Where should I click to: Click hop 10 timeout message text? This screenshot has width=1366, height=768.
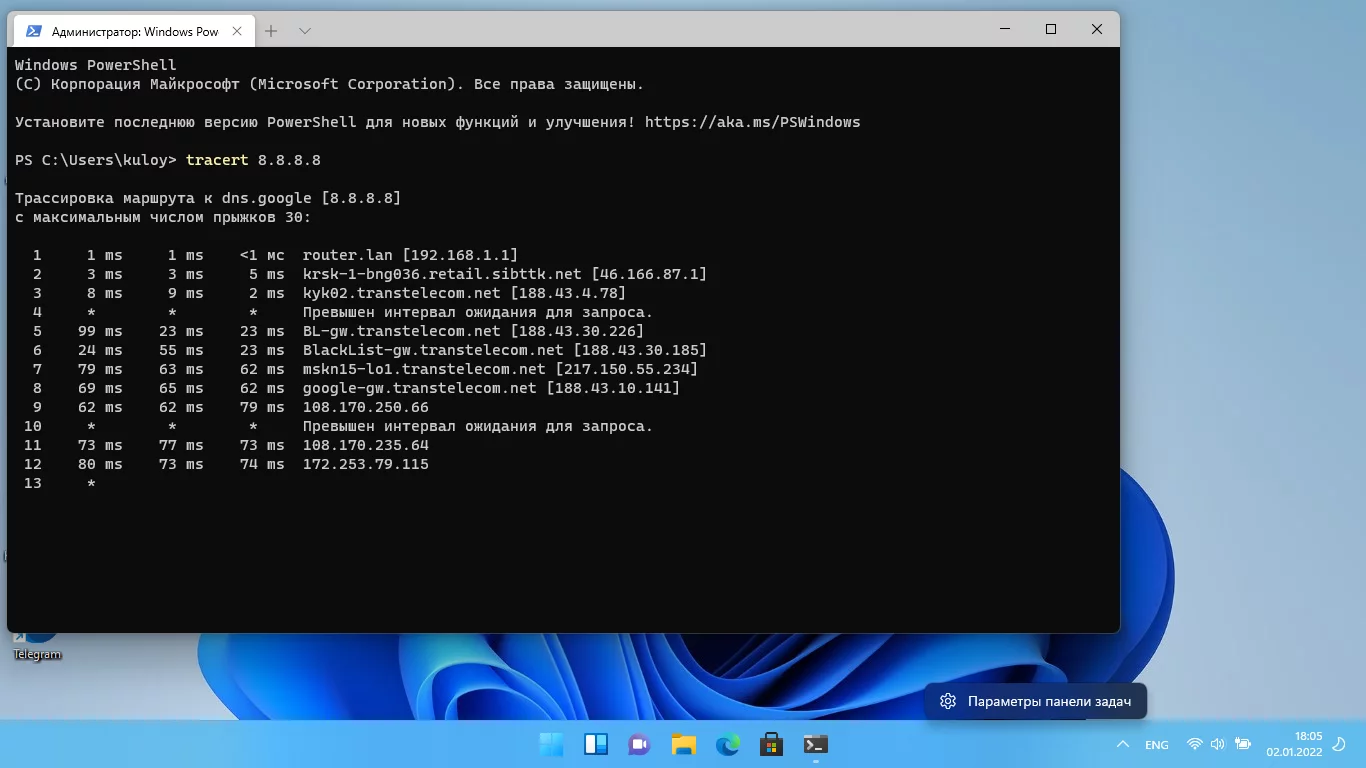477,426
